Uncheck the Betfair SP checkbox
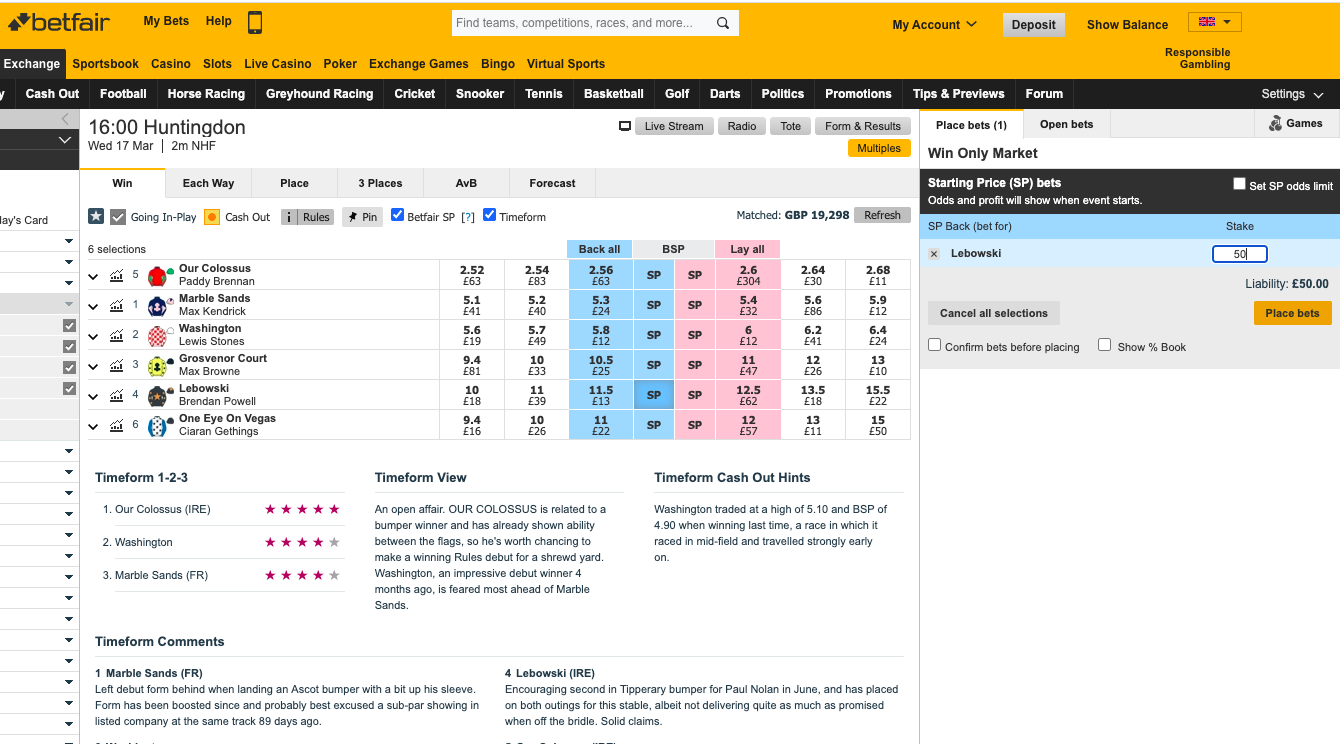 (x=397, y=215)
